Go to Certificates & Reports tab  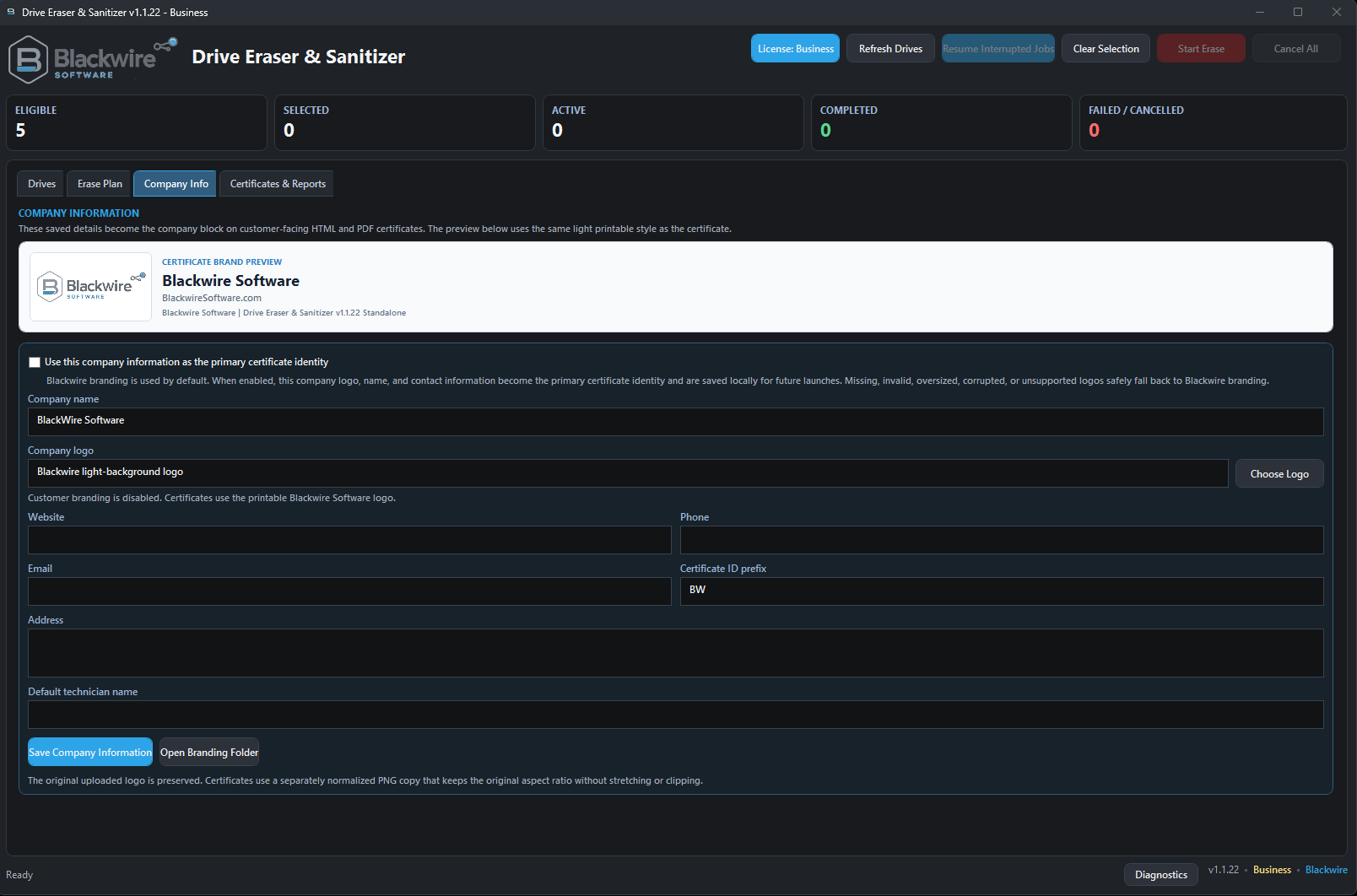(x=277, y=184)
